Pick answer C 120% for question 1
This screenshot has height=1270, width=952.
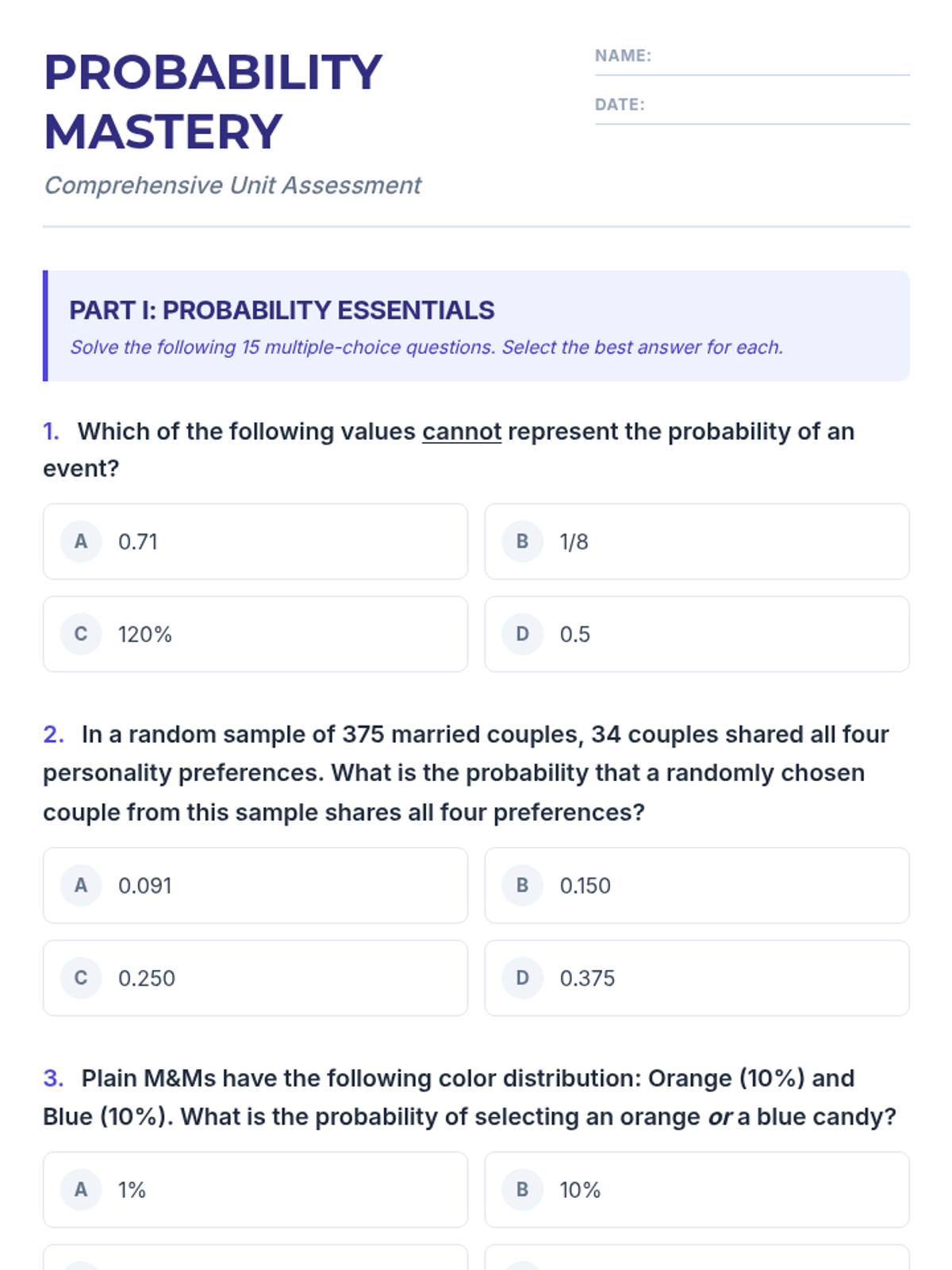(x=255, y=634)
